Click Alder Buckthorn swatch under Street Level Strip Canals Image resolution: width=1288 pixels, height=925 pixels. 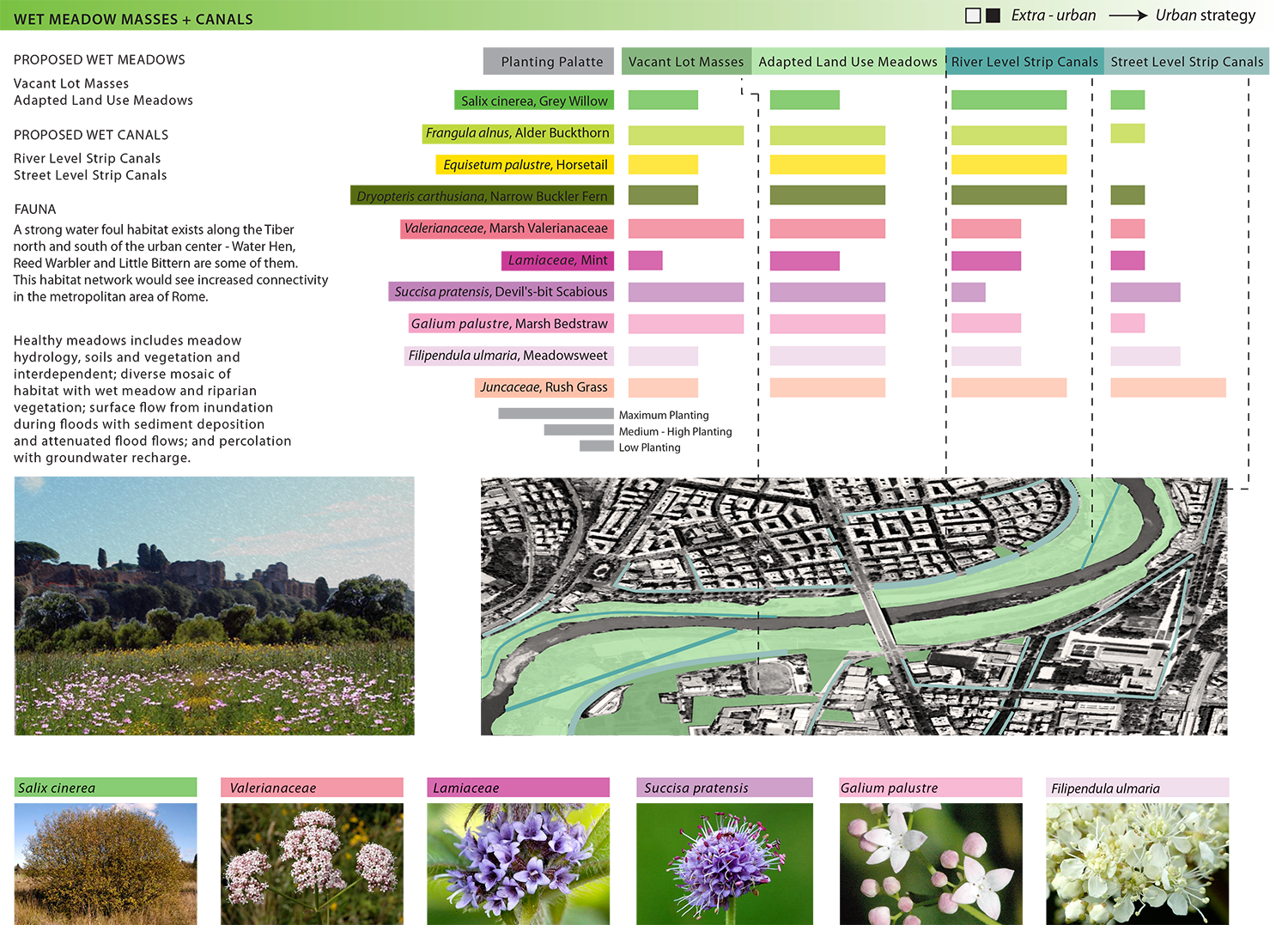point(1127,133)
